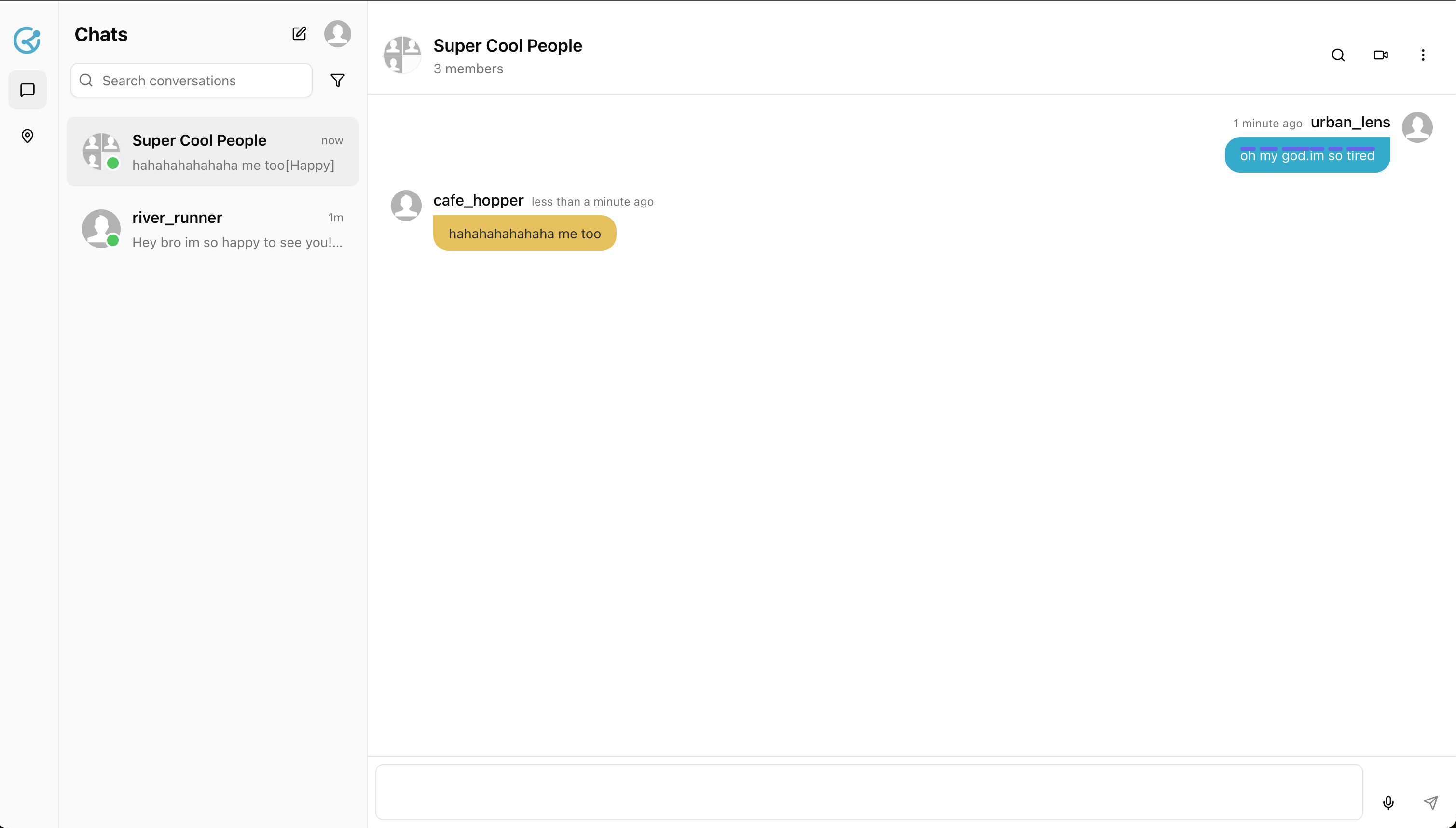The image size is (1456, 828).
Task: Click the Super Cool People group avatar in header
Action: [x=402, y=55]
